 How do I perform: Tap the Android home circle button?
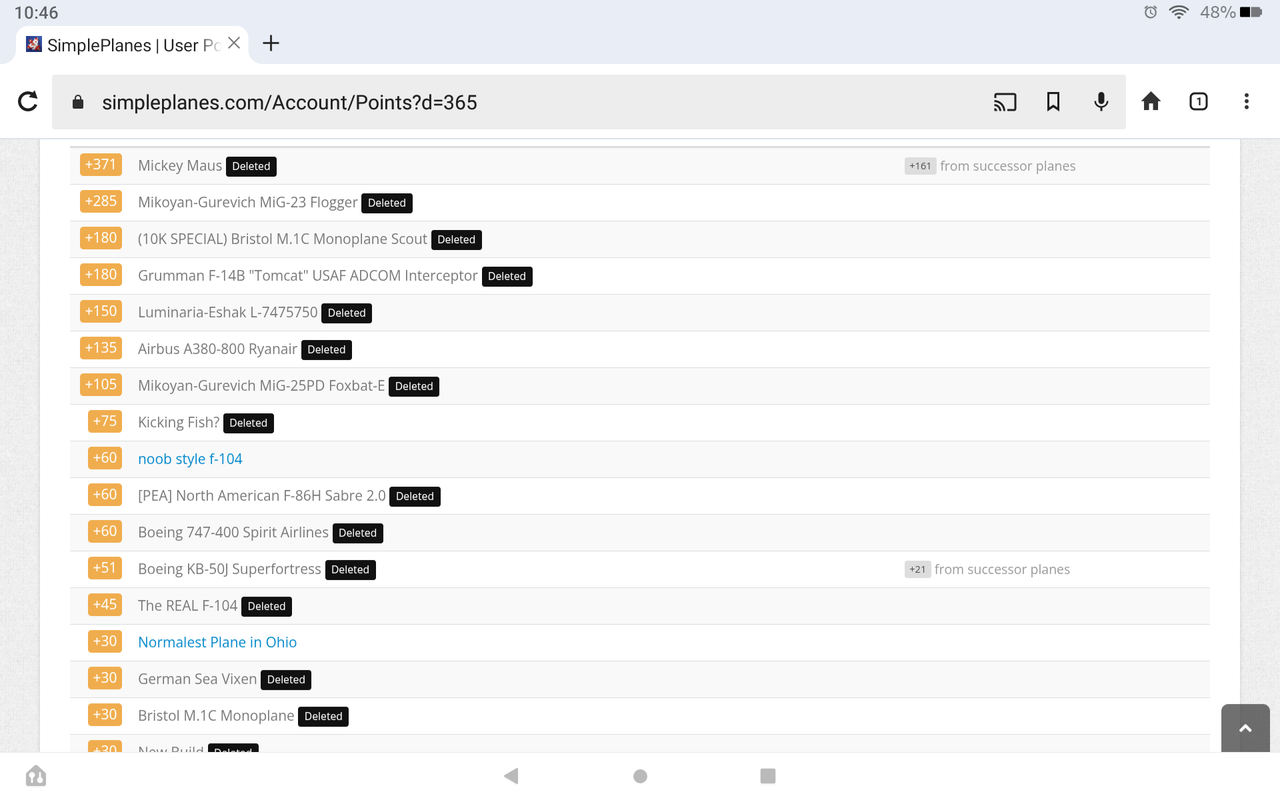coord(640,776)
